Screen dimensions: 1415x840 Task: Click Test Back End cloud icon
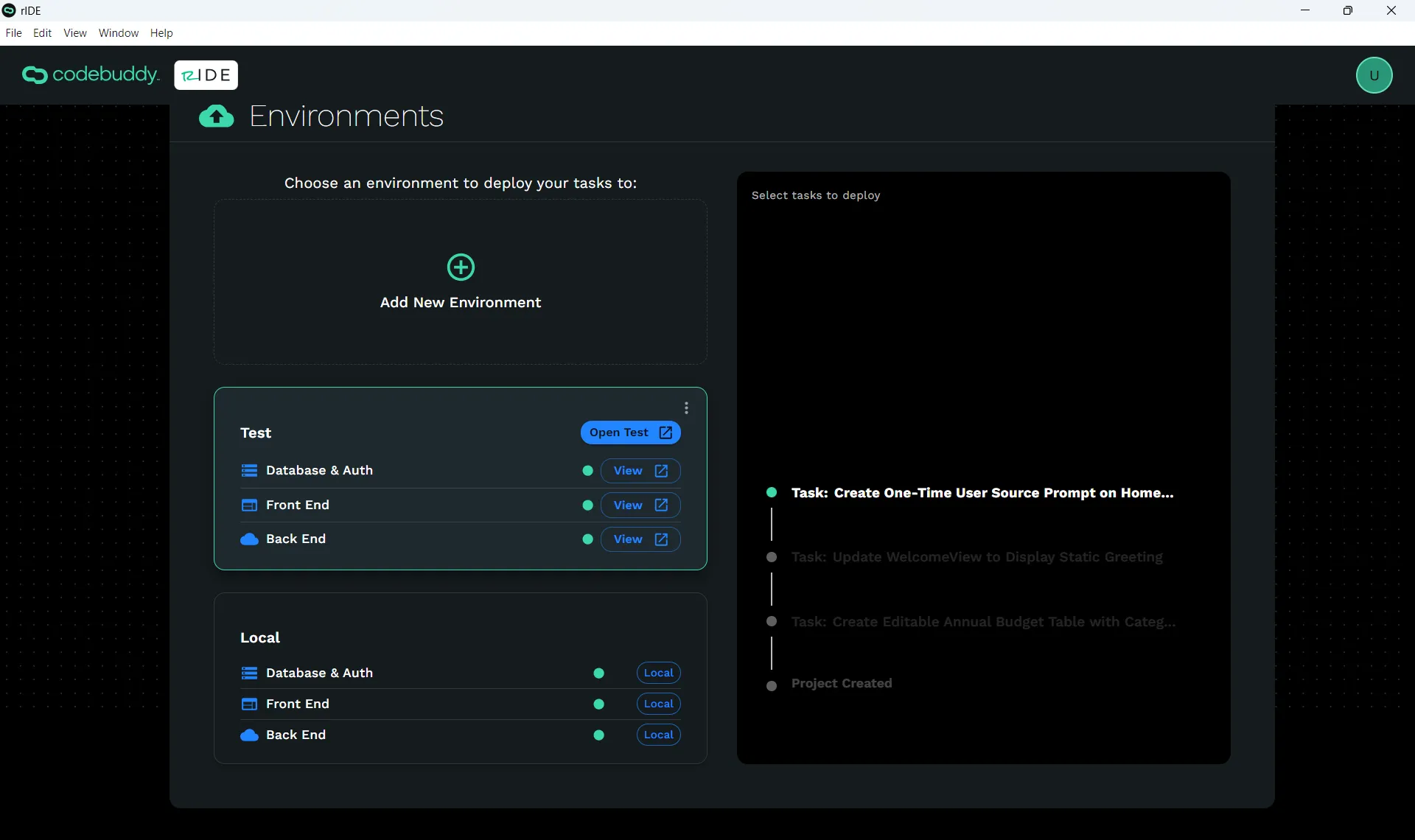[x=249, y=539]
